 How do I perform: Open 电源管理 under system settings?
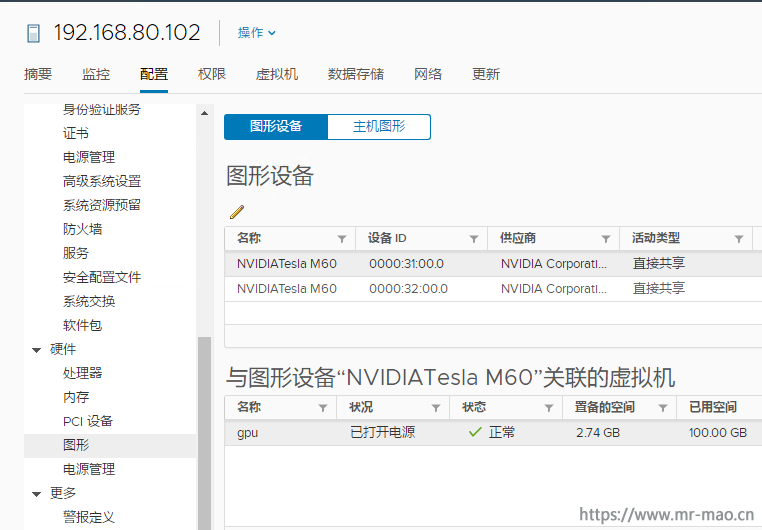tap(89, 157)
